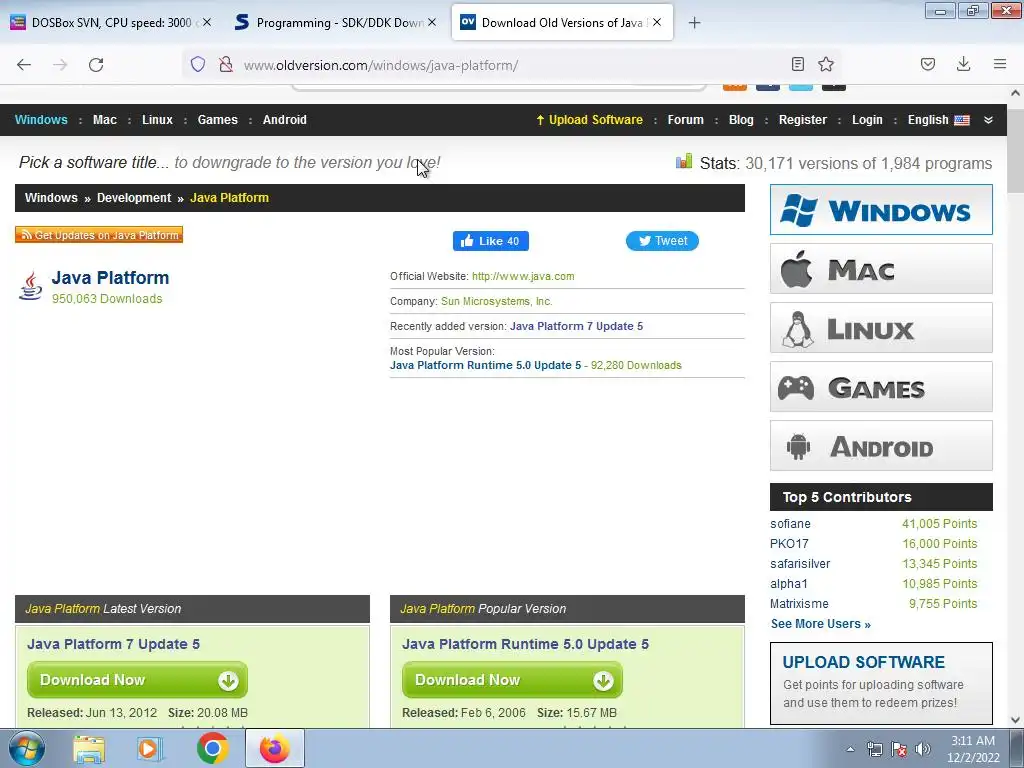The width and height of the screenshot is (1024, 768).
Task: Open recently added Java Platform 7 Update 5
Action: tap(576, 326)
